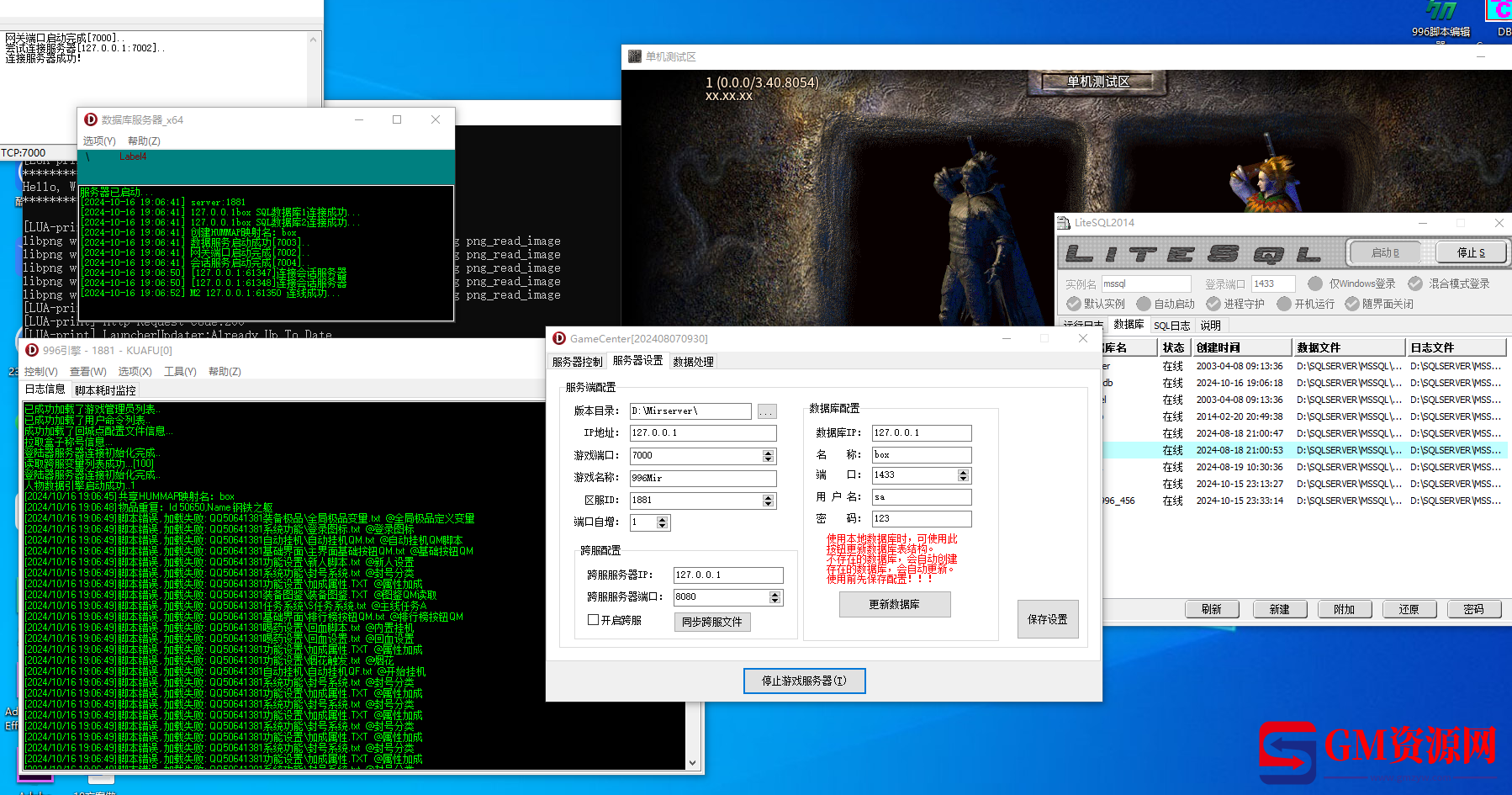The height and width of the screenshot is (795, 1512).
Task: Adjust the 跨服服务器端口 8080 spinner
Action: coord(775,597)
